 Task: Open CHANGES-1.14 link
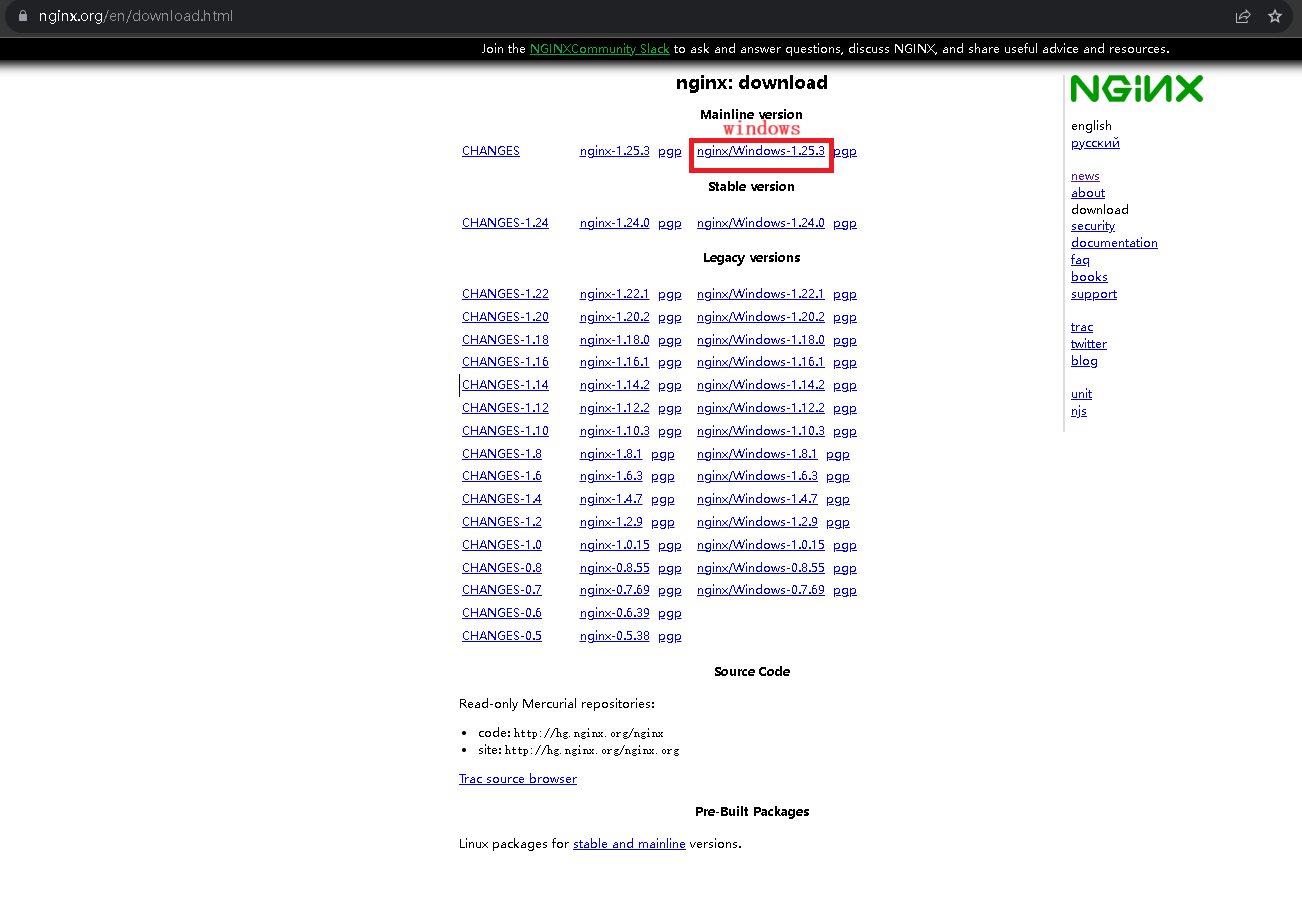(x=505, y=385)
